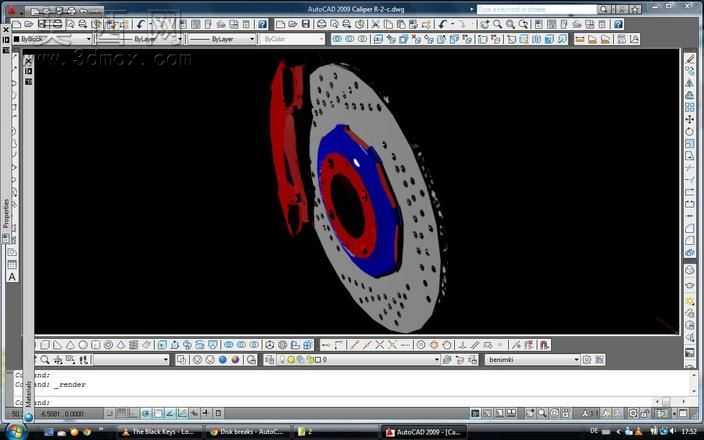Switch to 2D Wireframe visual style

181,360
